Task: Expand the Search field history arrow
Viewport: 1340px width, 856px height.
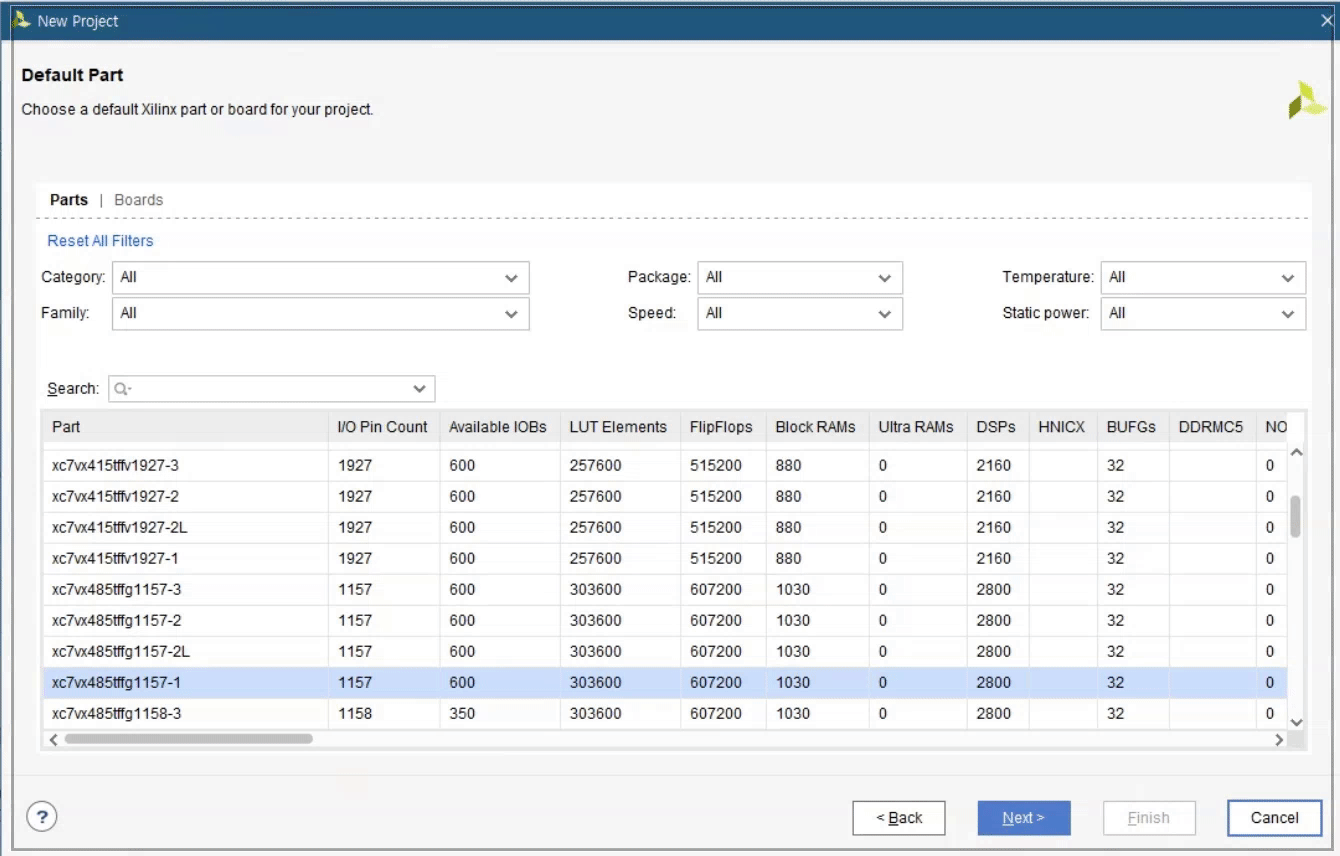Action: click(419, 389)
